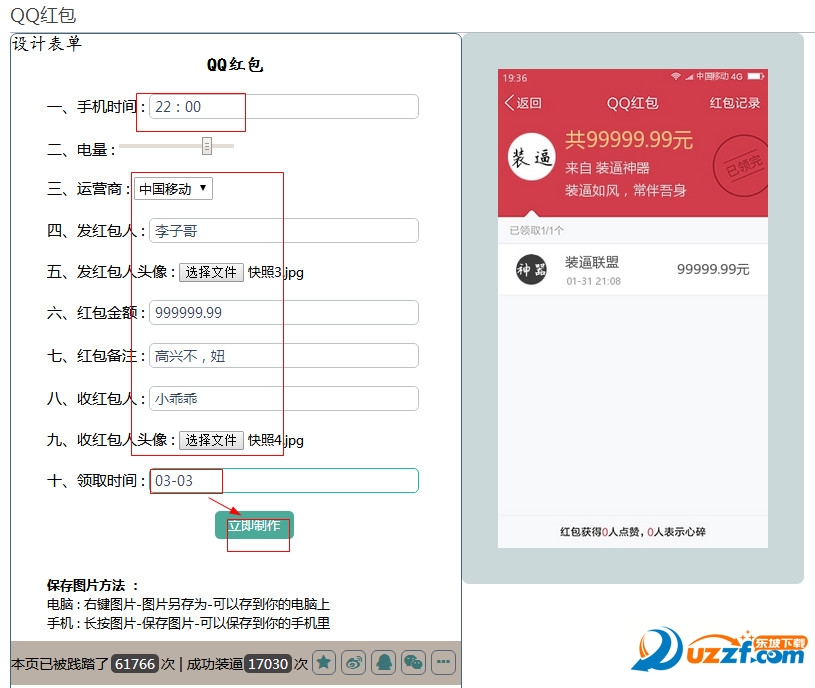Click 选择文件 to upload the receiver avatar
815x688 pixels.
(x=211, y=440)
